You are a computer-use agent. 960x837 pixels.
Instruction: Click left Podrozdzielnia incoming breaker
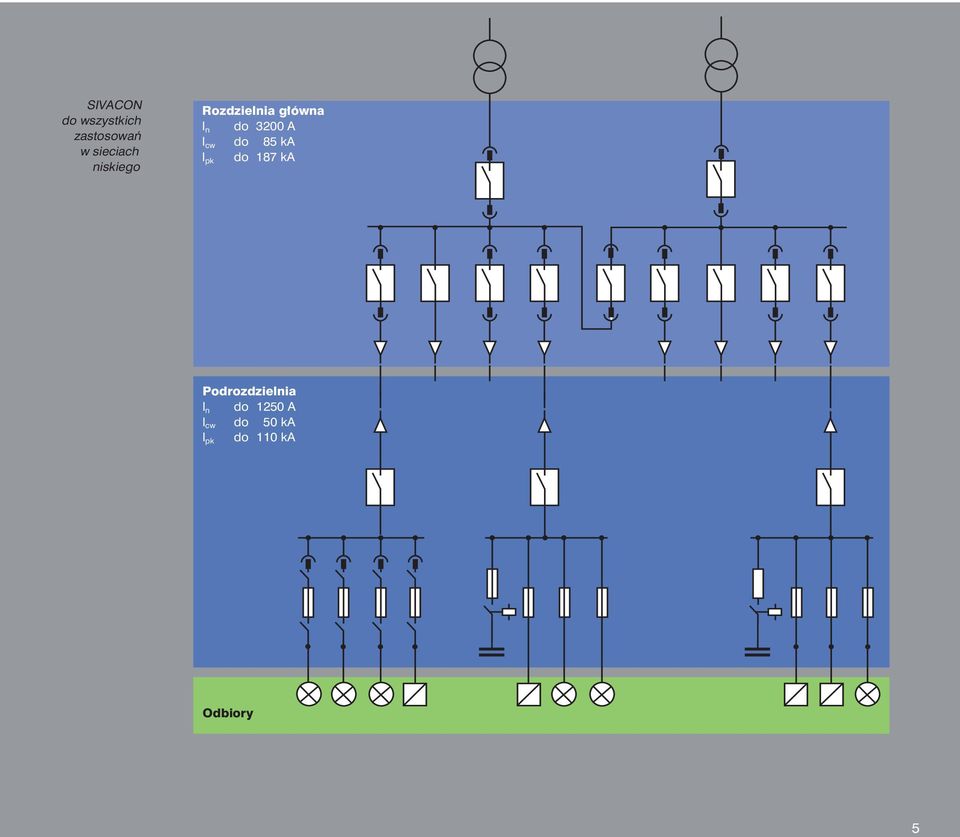pyautogui.click(x=380, y=487)
